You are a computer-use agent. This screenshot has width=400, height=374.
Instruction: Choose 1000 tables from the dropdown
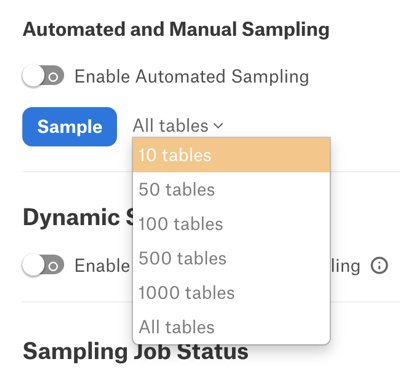[x=231, y=293]
